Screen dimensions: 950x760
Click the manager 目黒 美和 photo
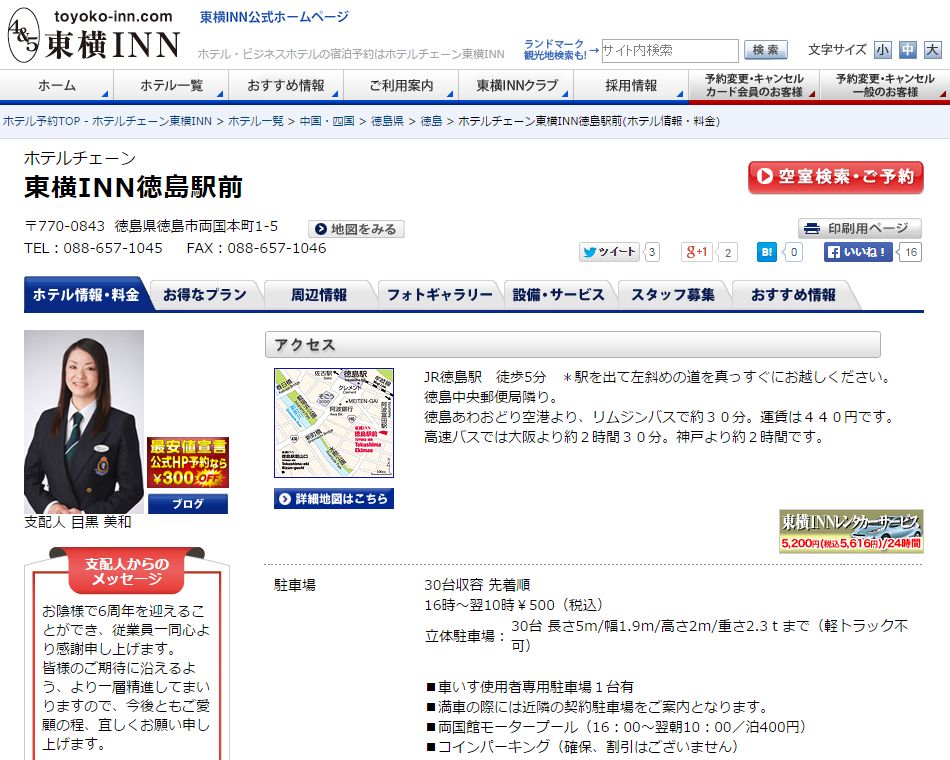coord(84,422)
